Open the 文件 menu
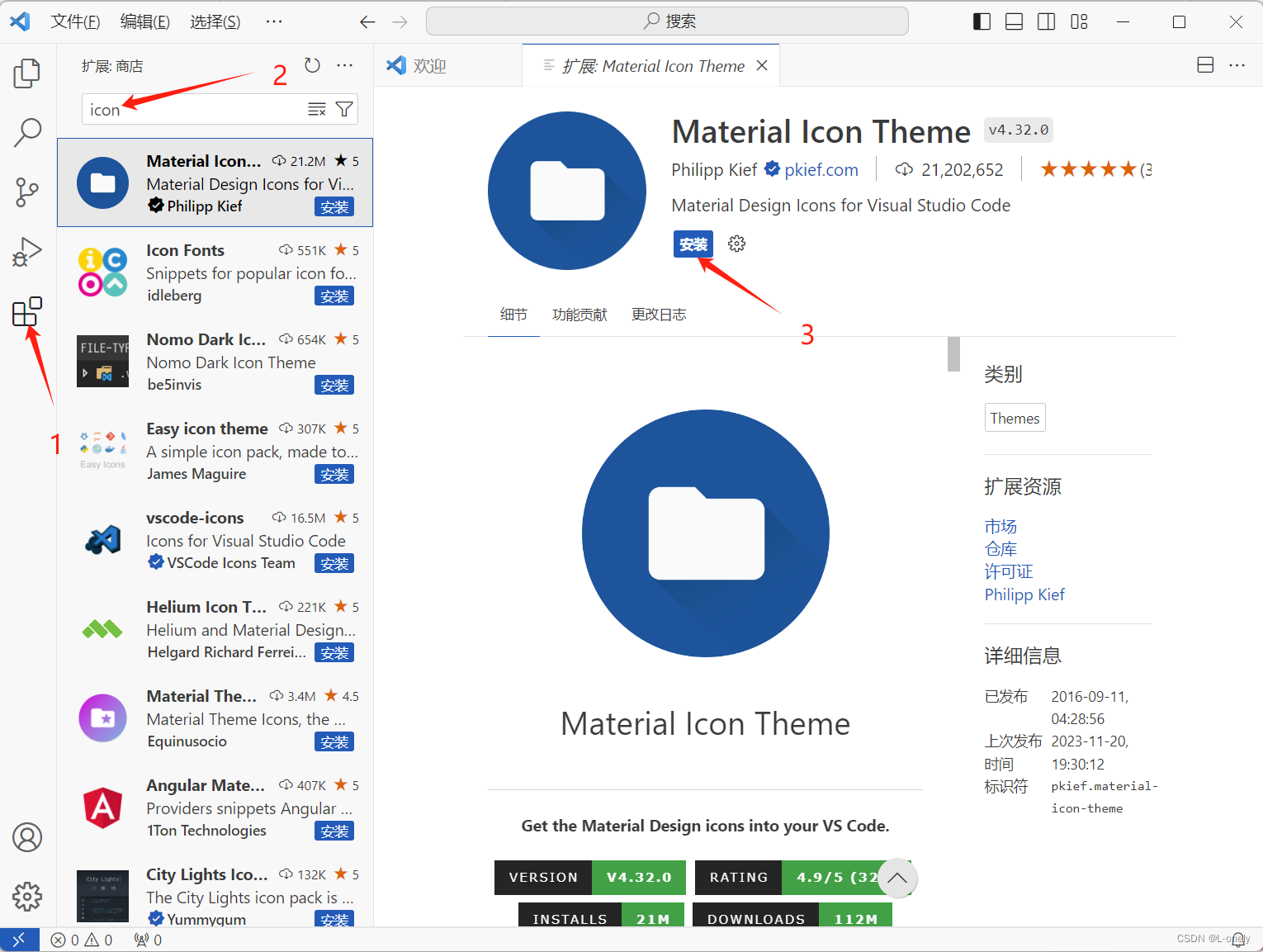1263x952 pixels. [x=75, y=21]
